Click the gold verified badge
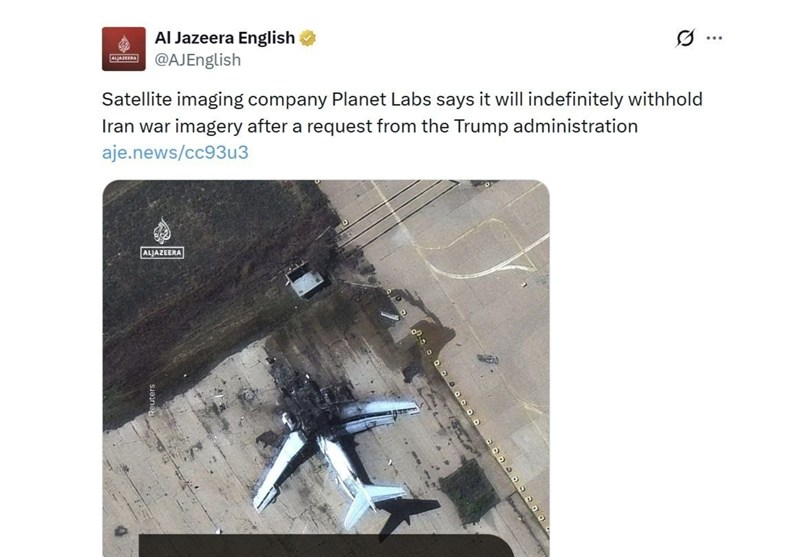The image size is (800, 557). (x=309, y=39)
